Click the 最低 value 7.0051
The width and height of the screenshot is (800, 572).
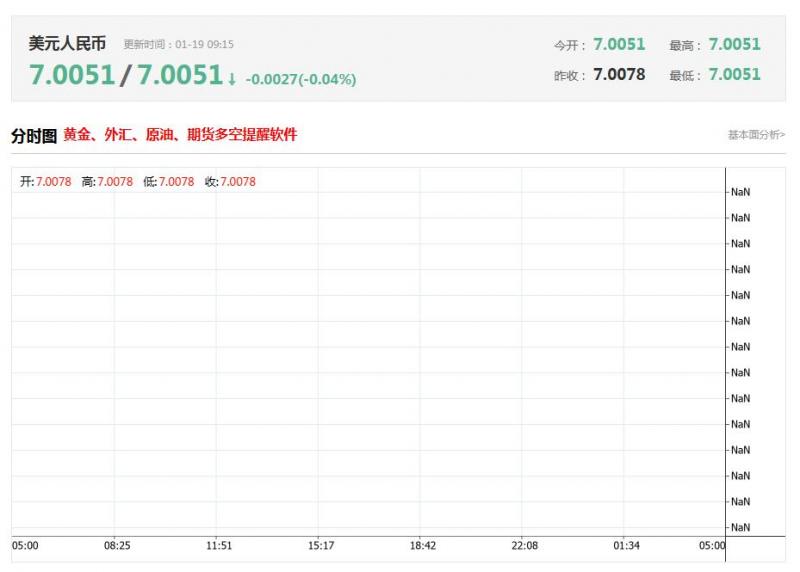point(734,74)
